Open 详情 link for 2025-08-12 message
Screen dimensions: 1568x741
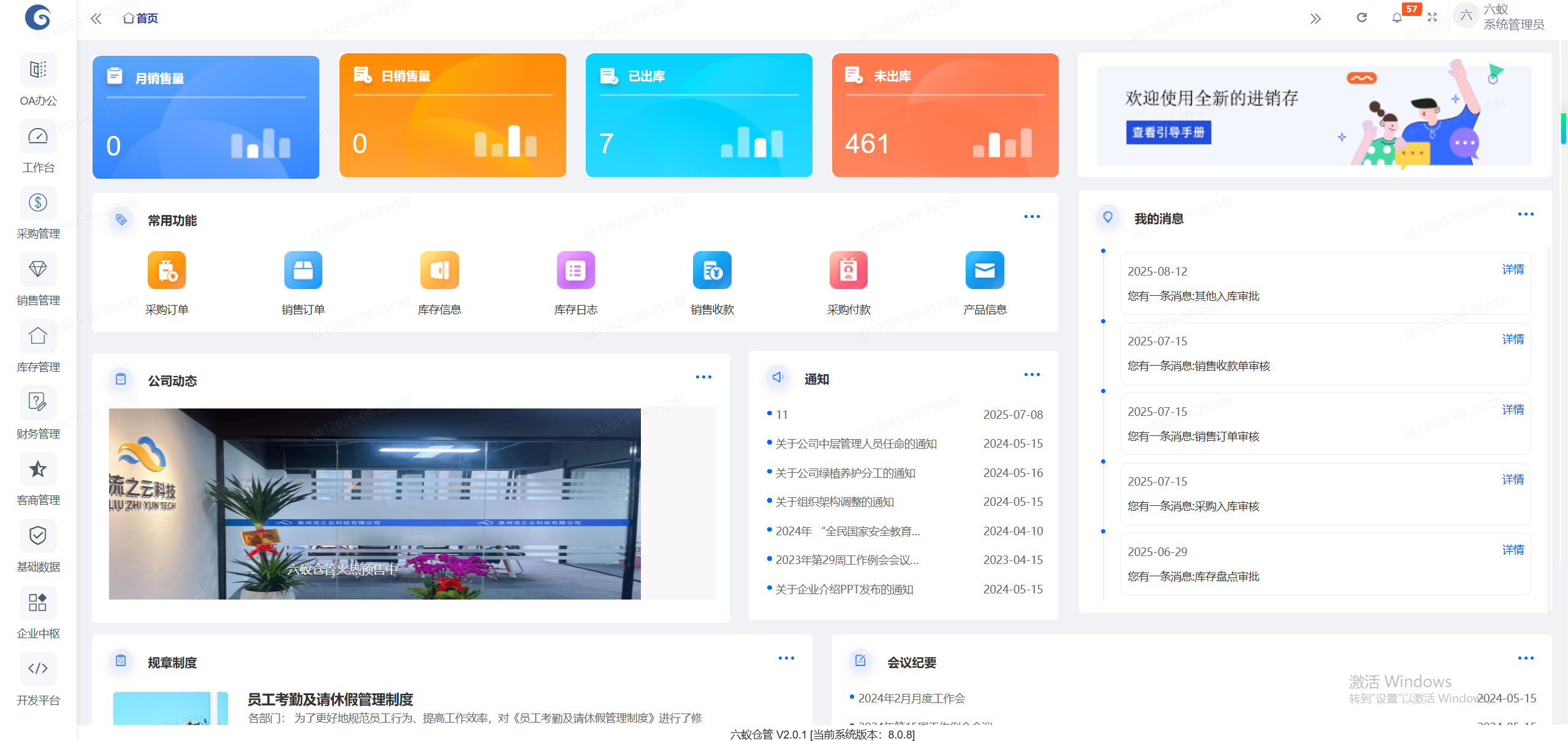coord(1512,269)
